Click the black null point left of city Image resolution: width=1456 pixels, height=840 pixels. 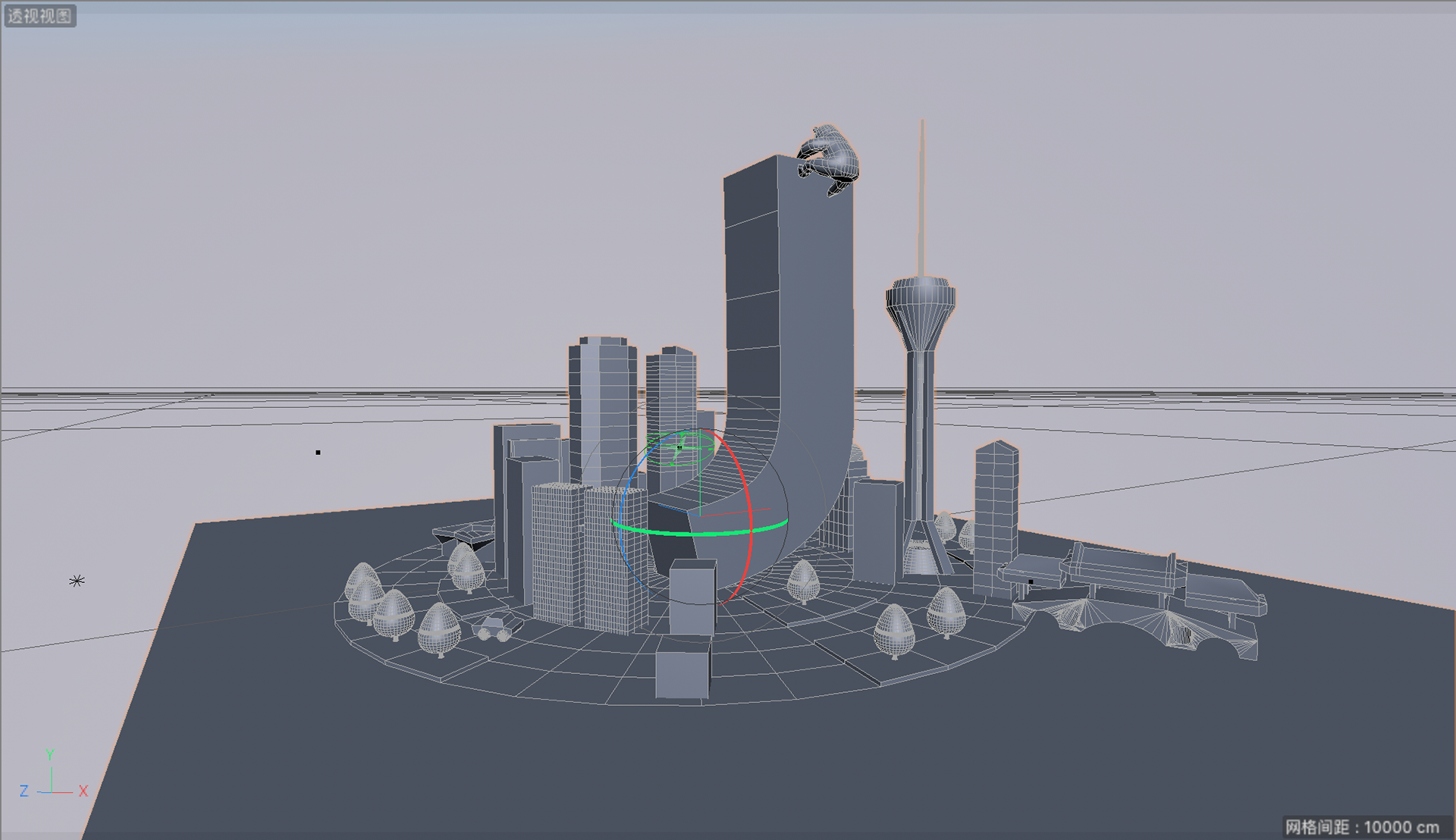(x=318, y=453)
